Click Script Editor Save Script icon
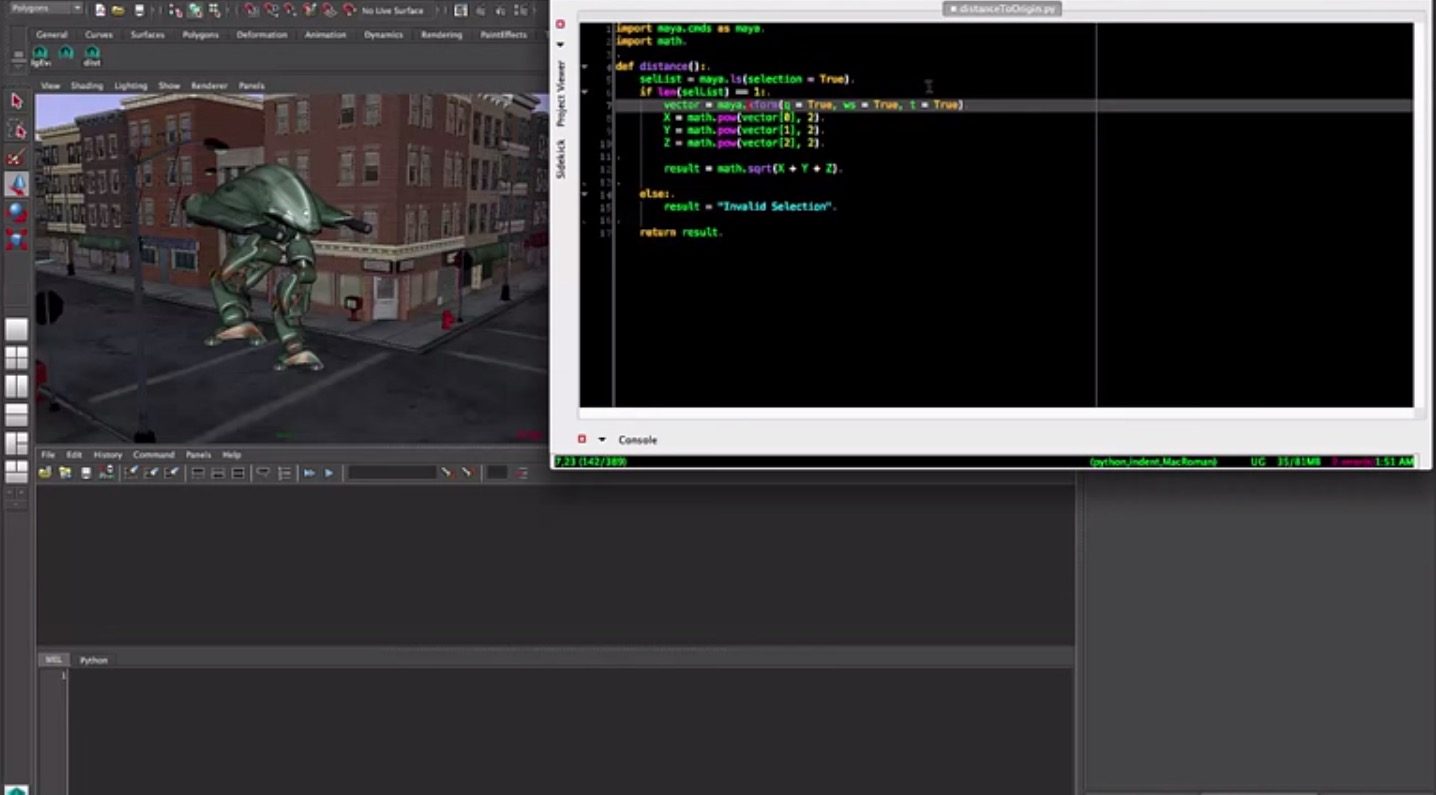1436x795 pixels. click(x=86, y=472)
